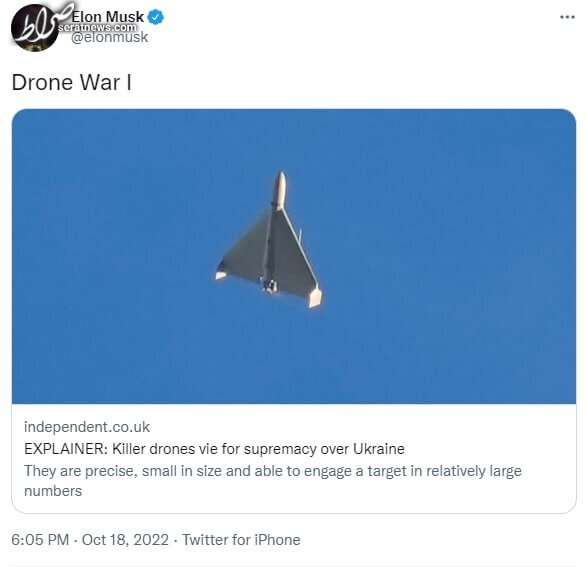Click the blue verified badge
Image resolution: width=587 pixels, height=567 pixels.
coord(155,17)
